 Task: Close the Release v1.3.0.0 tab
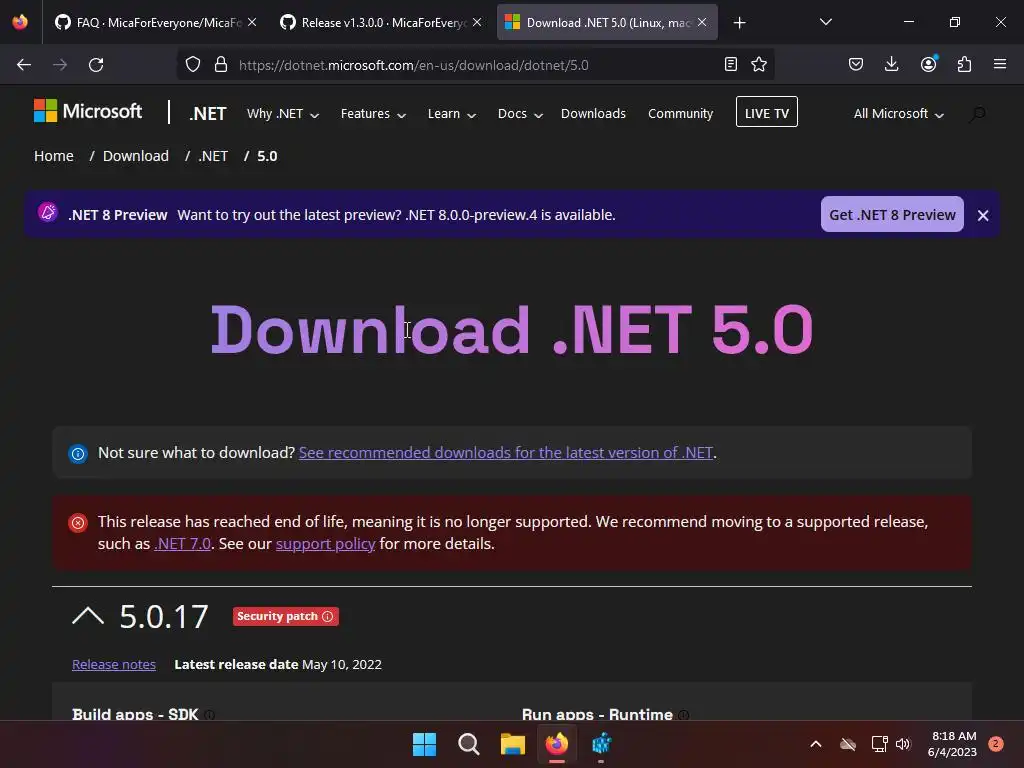point(477,22)
